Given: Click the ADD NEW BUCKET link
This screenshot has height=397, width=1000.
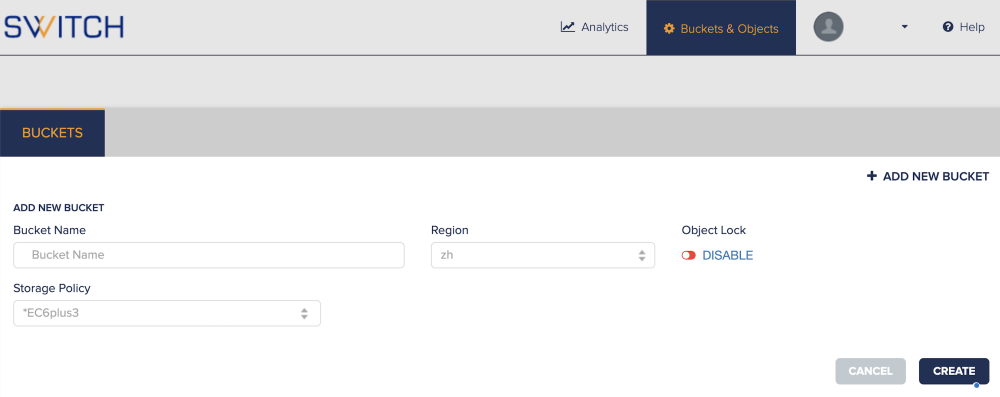Looking at the screenshot, I should (x=928, y=176).
